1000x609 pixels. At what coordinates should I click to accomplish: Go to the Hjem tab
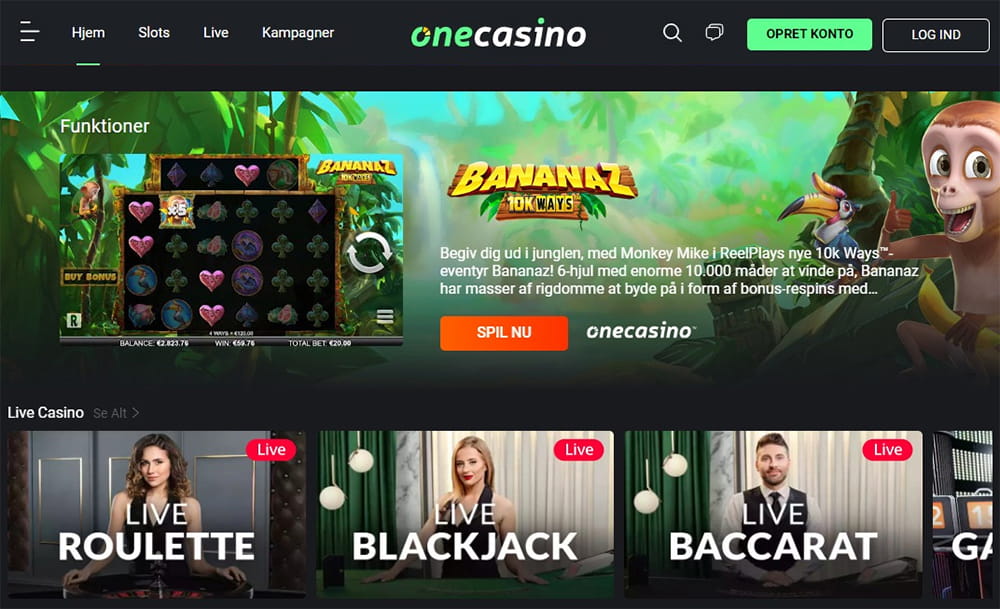click(x=88, y=33)
